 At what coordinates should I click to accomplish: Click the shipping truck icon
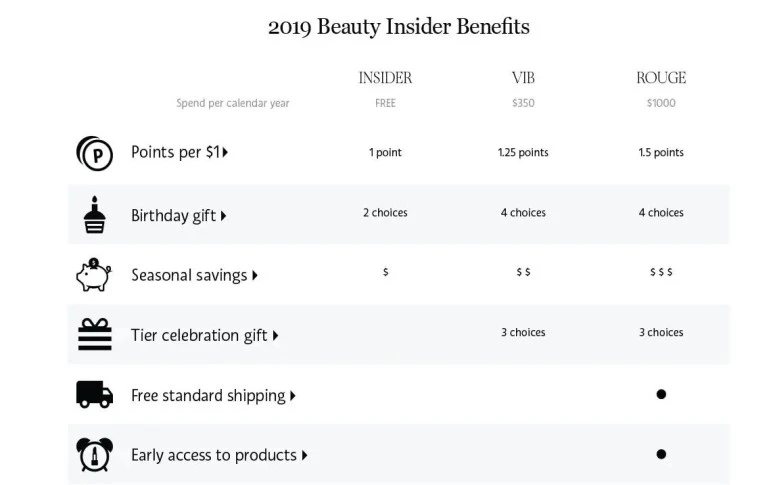(x=94, y=394)
